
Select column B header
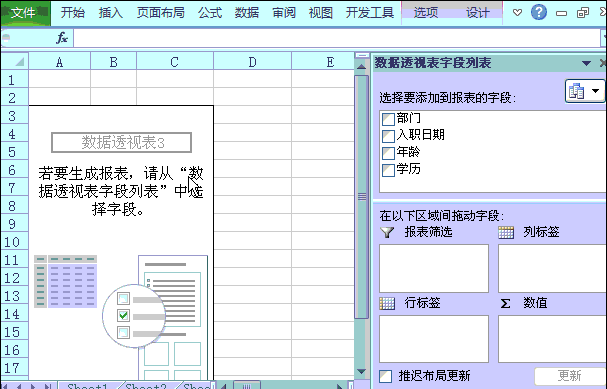click(113, 62)
